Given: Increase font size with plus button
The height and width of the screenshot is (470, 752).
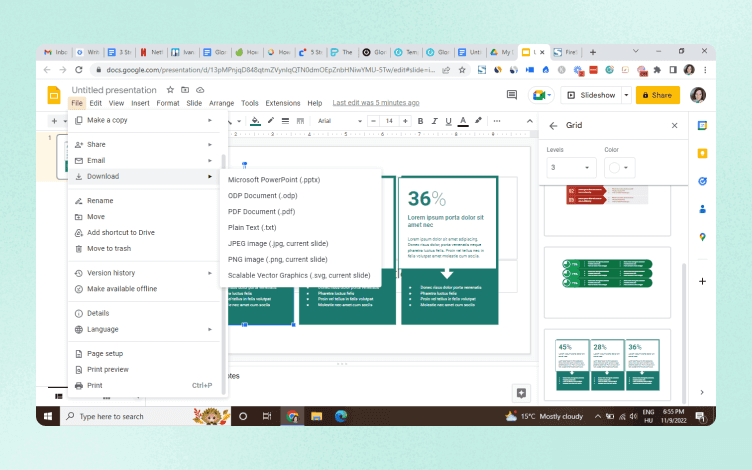Looking at the screenshot, I should coord(405,121).
